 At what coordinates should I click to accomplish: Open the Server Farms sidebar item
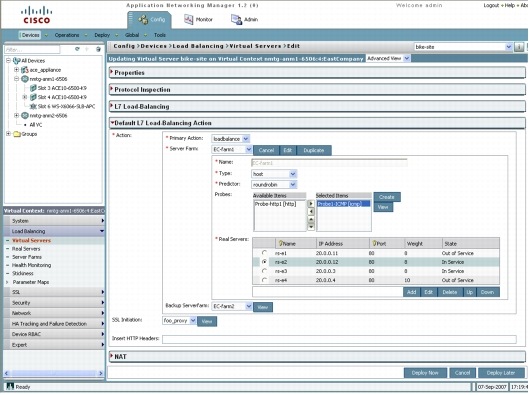27,257
